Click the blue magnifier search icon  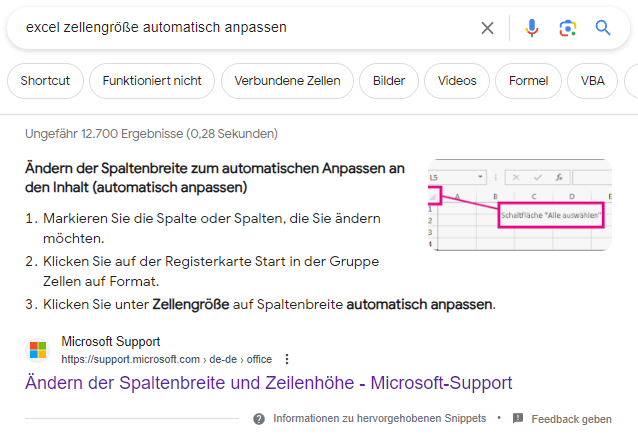click(x=603, y=28)
